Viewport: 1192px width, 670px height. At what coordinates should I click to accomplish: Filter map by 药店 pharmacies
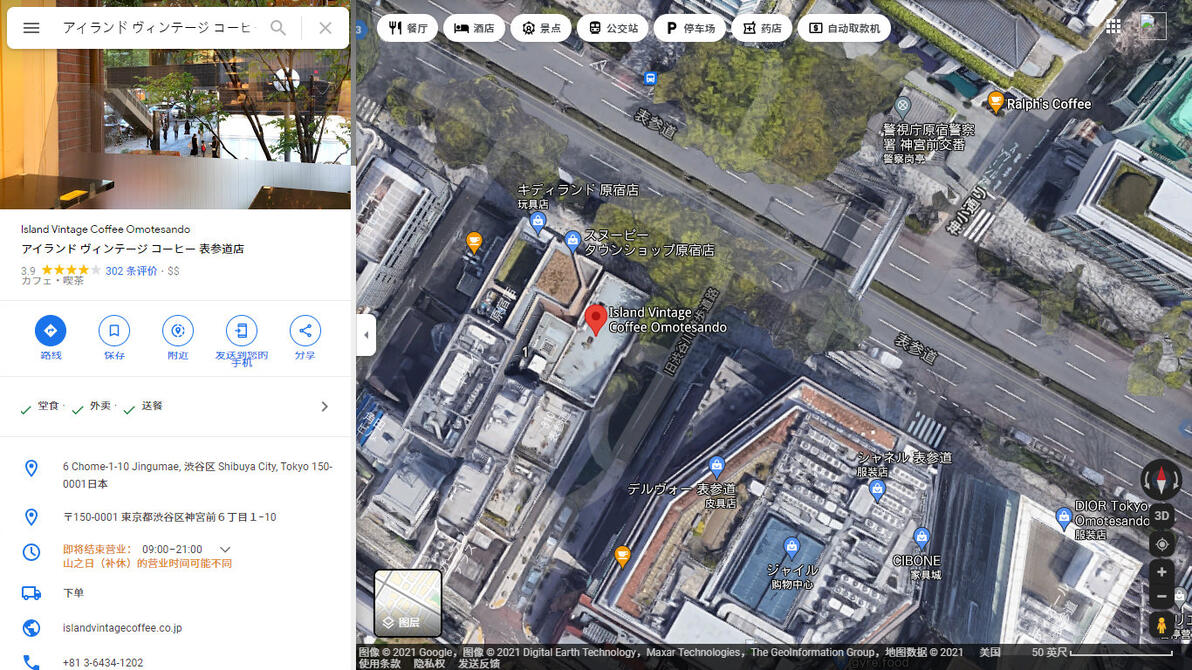762,28
